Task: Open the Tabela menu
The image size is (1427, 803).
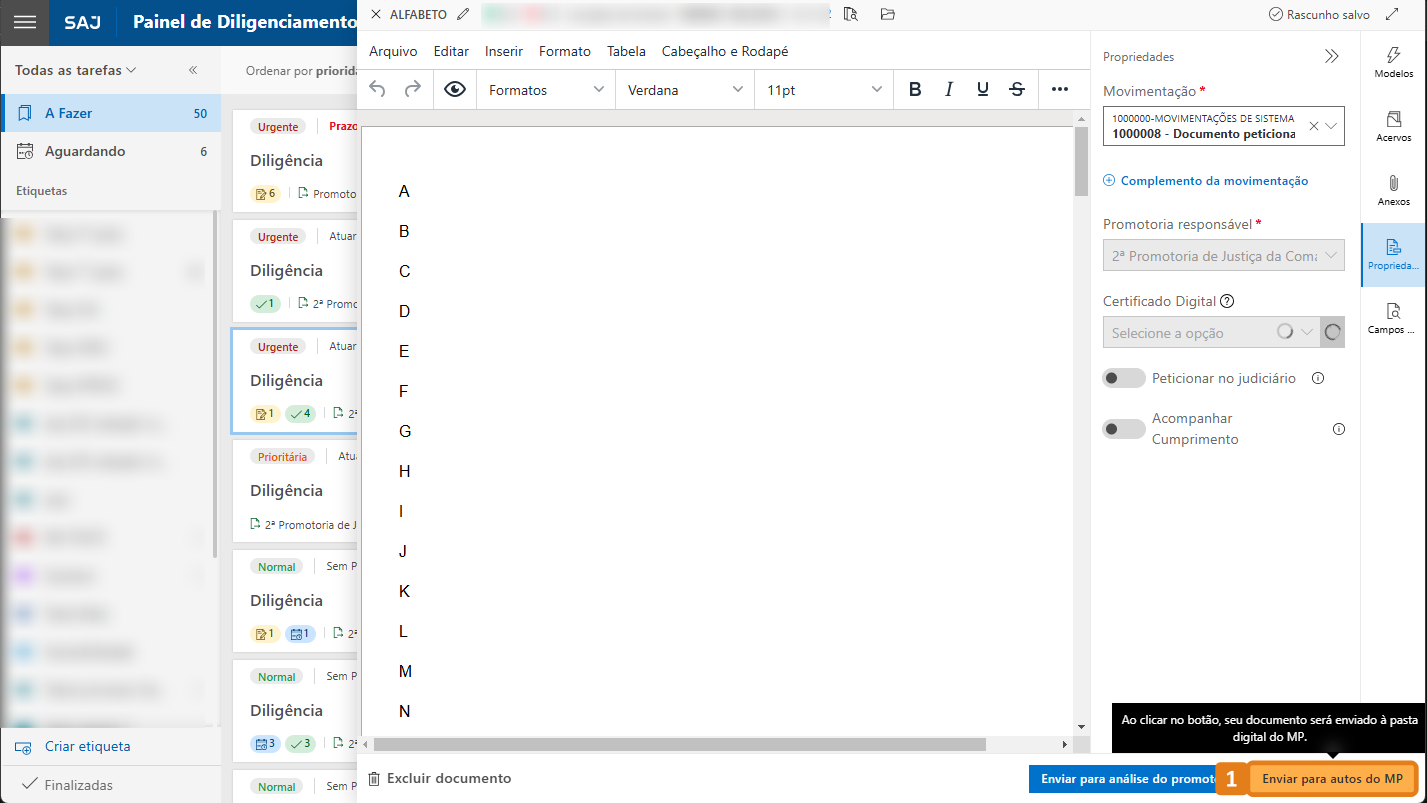Action: pyautogui.click(x=626, y=51)
